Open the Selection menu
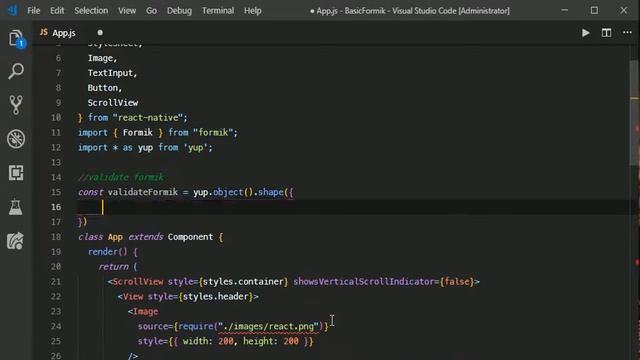The height and width of the screenshot is (360, 640). click(91, 11)
